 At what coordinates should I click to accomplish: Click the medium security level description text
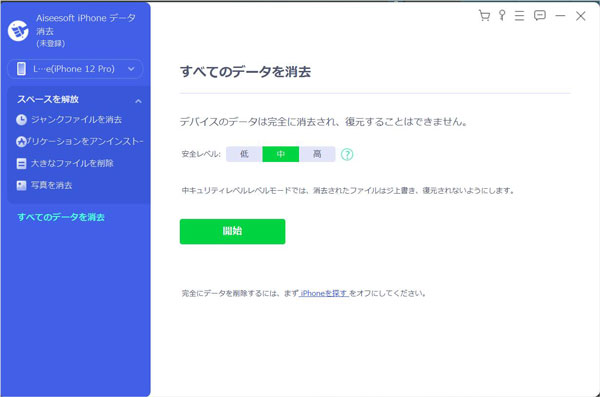348,190
